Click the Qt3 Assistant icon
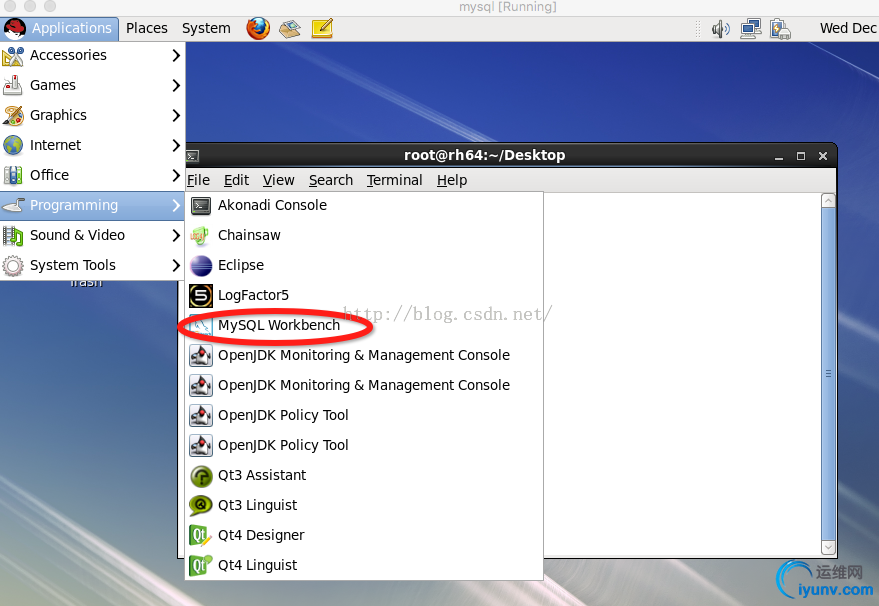 click(x=201, y=476)
